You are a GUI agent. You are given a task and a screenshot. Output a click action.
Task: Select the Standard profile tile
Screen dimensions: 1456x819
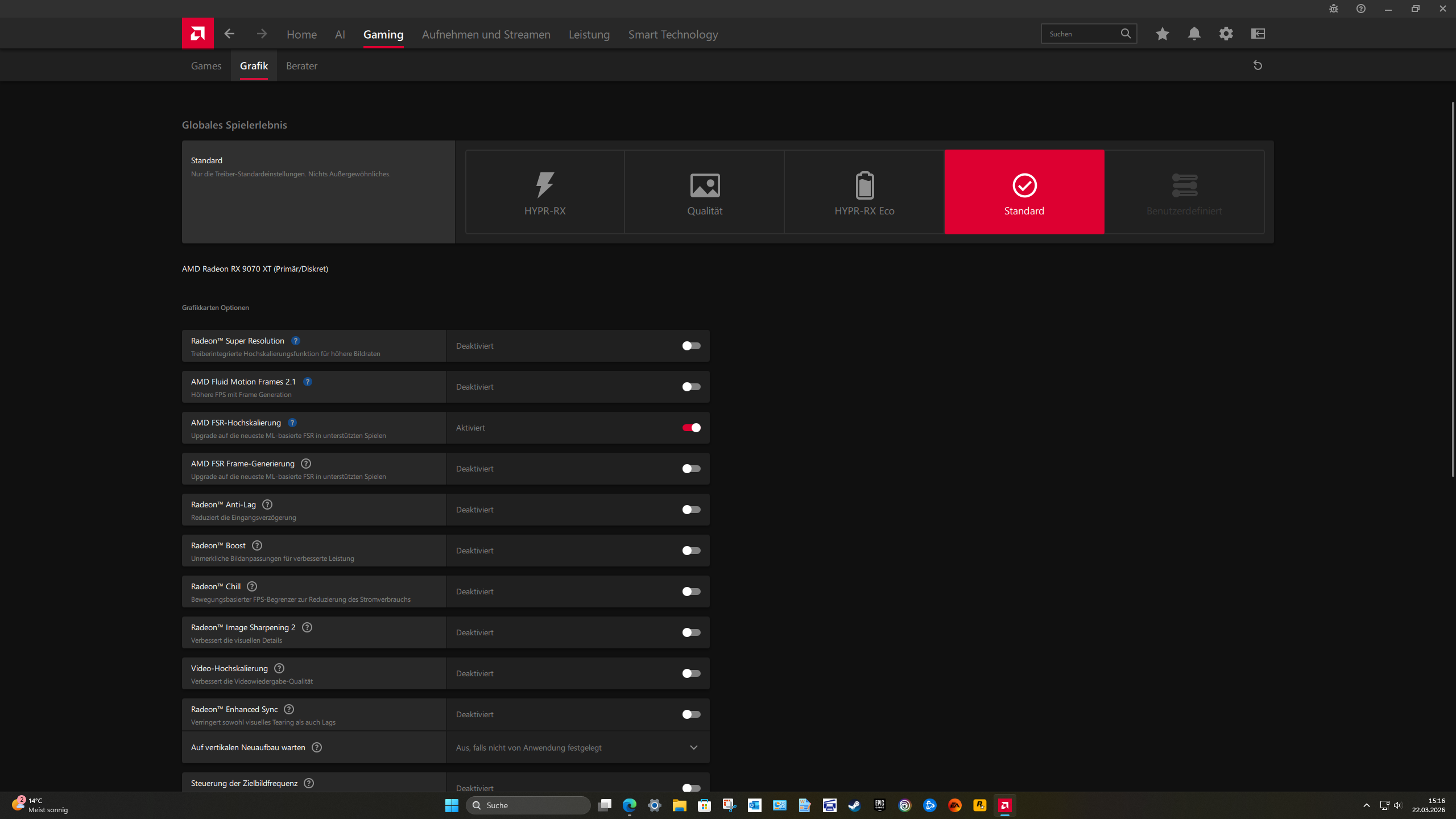click(x=1024, y=192)
